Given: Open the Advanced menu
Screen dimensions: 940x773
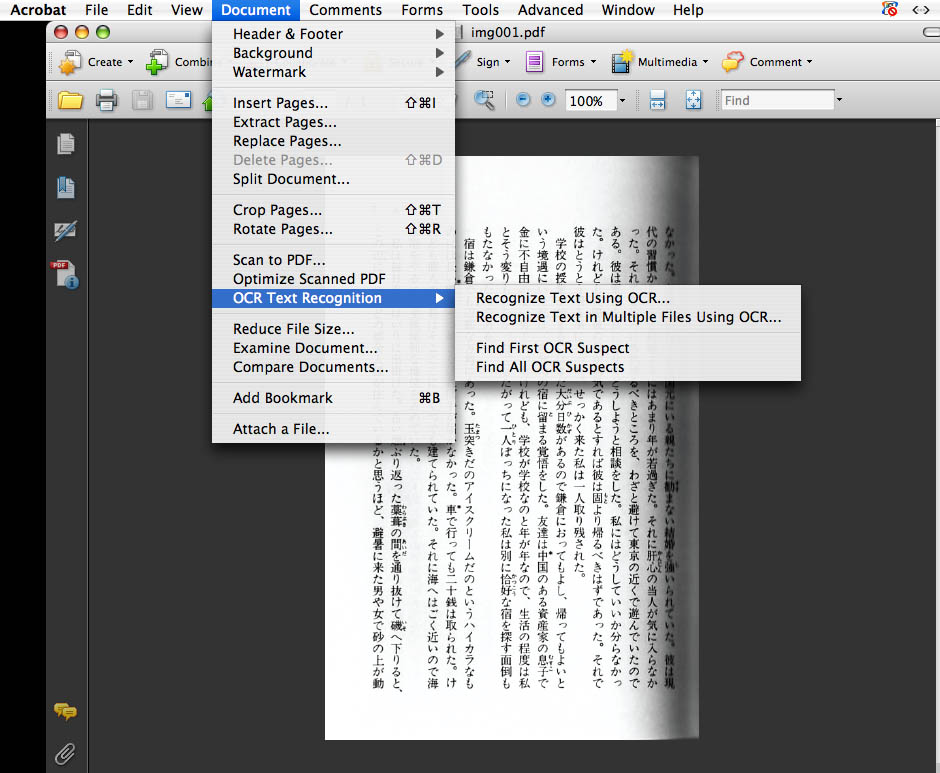Looking at the screenshot, I should tap(550, 10).
